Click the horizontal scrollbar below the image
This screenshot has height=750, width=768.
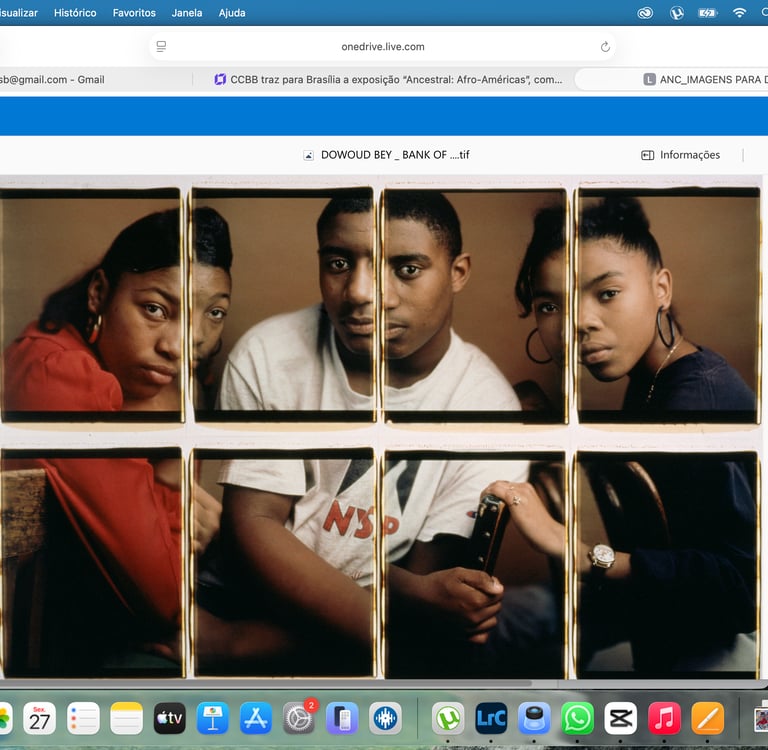click(x=266, y=682)
